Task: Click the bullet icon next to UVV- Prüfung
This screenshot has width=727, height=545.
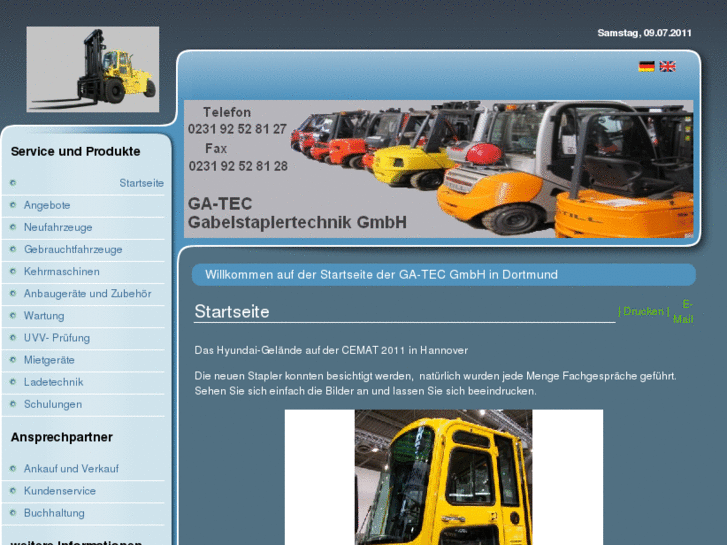Action: tap(13, 337)
